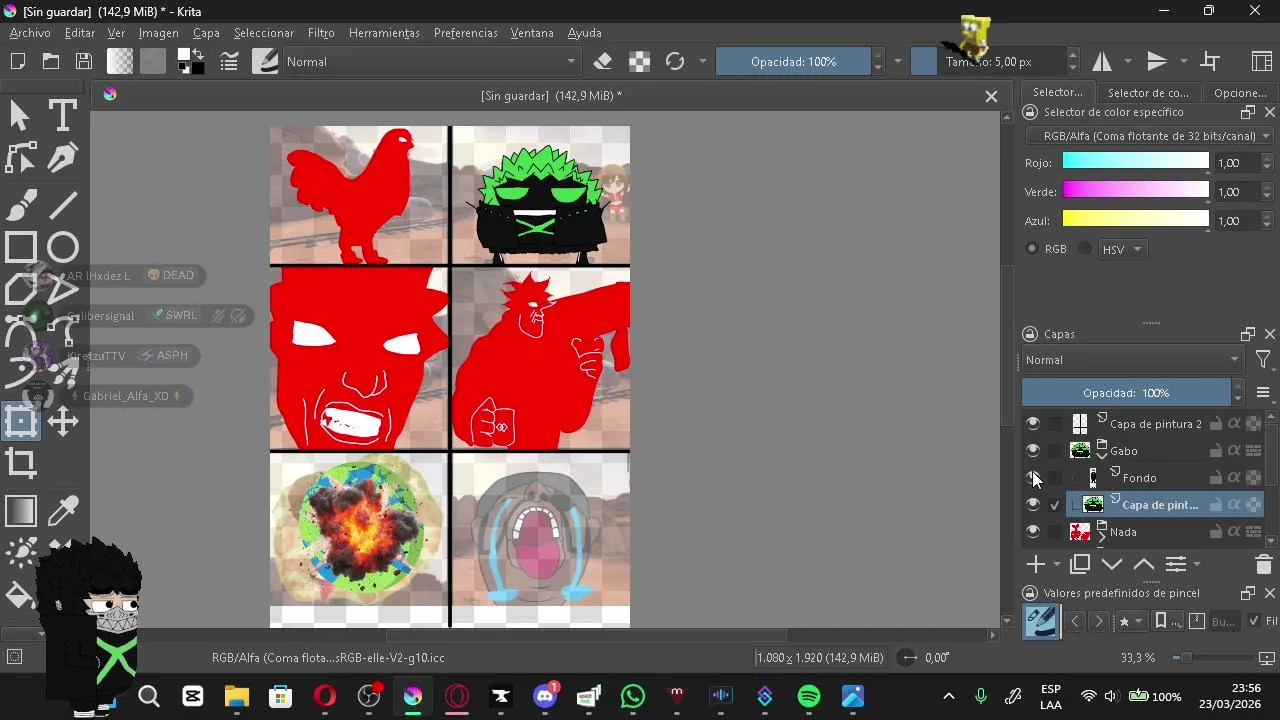
Task: Close the Sin guardar document tab
Action: pos(991,96)
